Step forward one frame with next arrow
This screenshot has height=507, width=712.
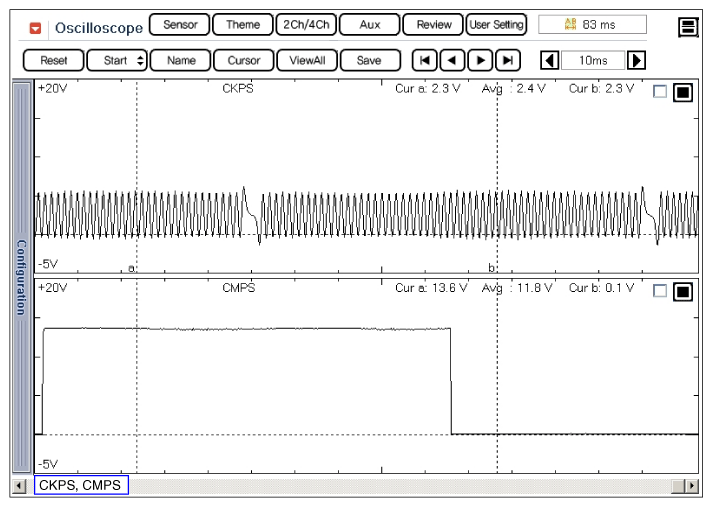pyautogui.click(x=481, y=60)
